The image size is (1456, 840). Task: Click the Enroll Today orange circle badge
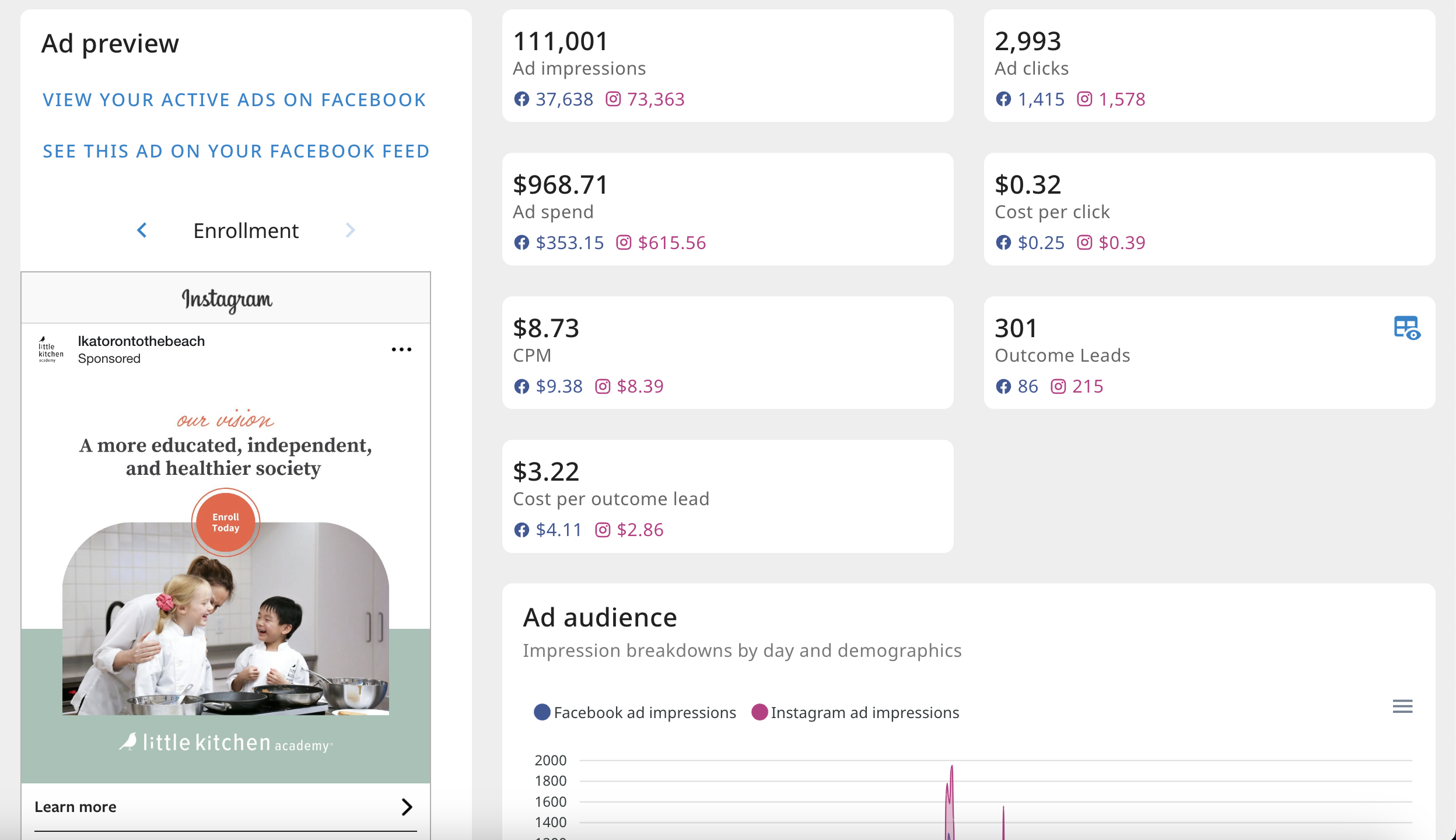(x=226, y=522)
